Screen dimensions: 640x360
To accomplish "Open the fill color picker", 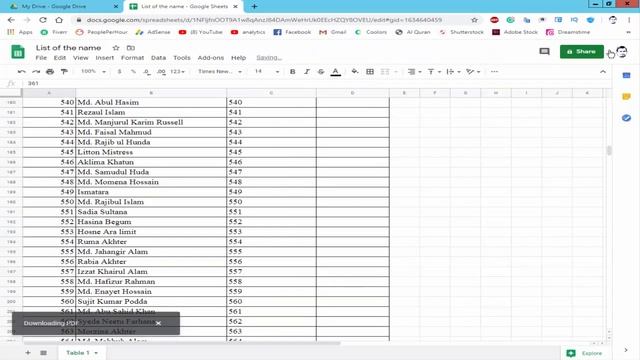I will pos(355,72).
